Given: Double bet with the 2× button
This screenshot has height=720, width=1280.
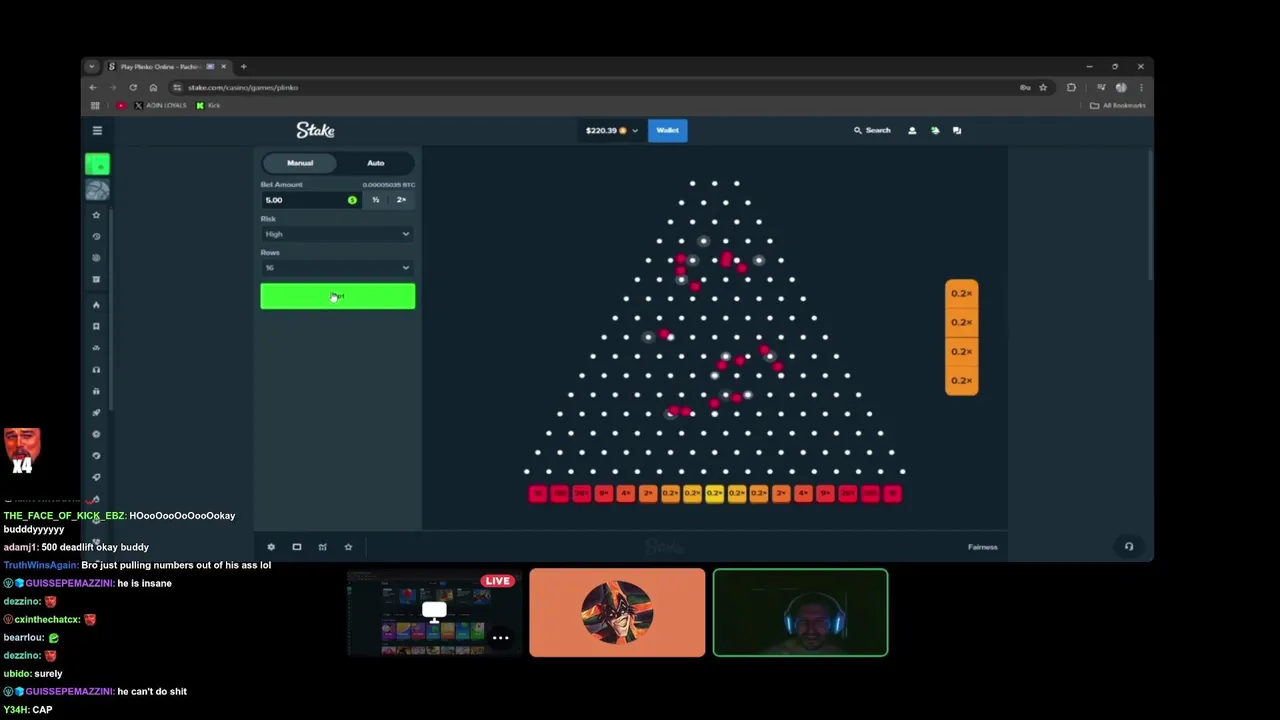Looking at the screenshot, I should [401, 200].
